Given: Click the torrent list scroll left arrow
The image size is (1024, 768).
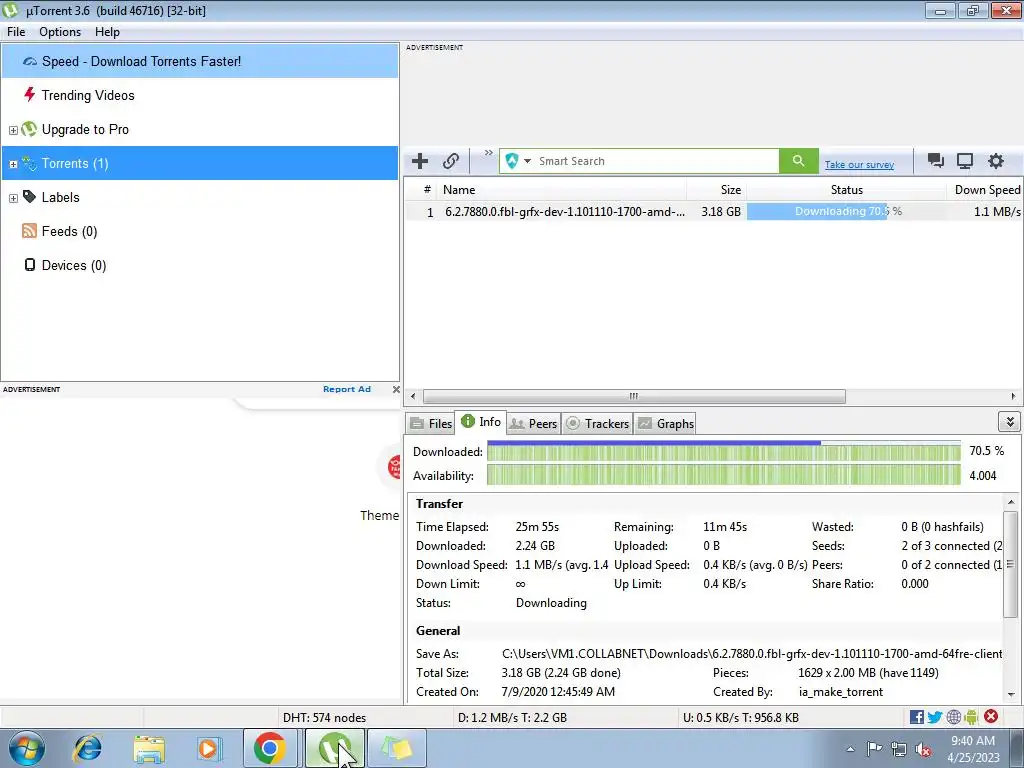Looking at the screenshot, I should coord(413,396).
